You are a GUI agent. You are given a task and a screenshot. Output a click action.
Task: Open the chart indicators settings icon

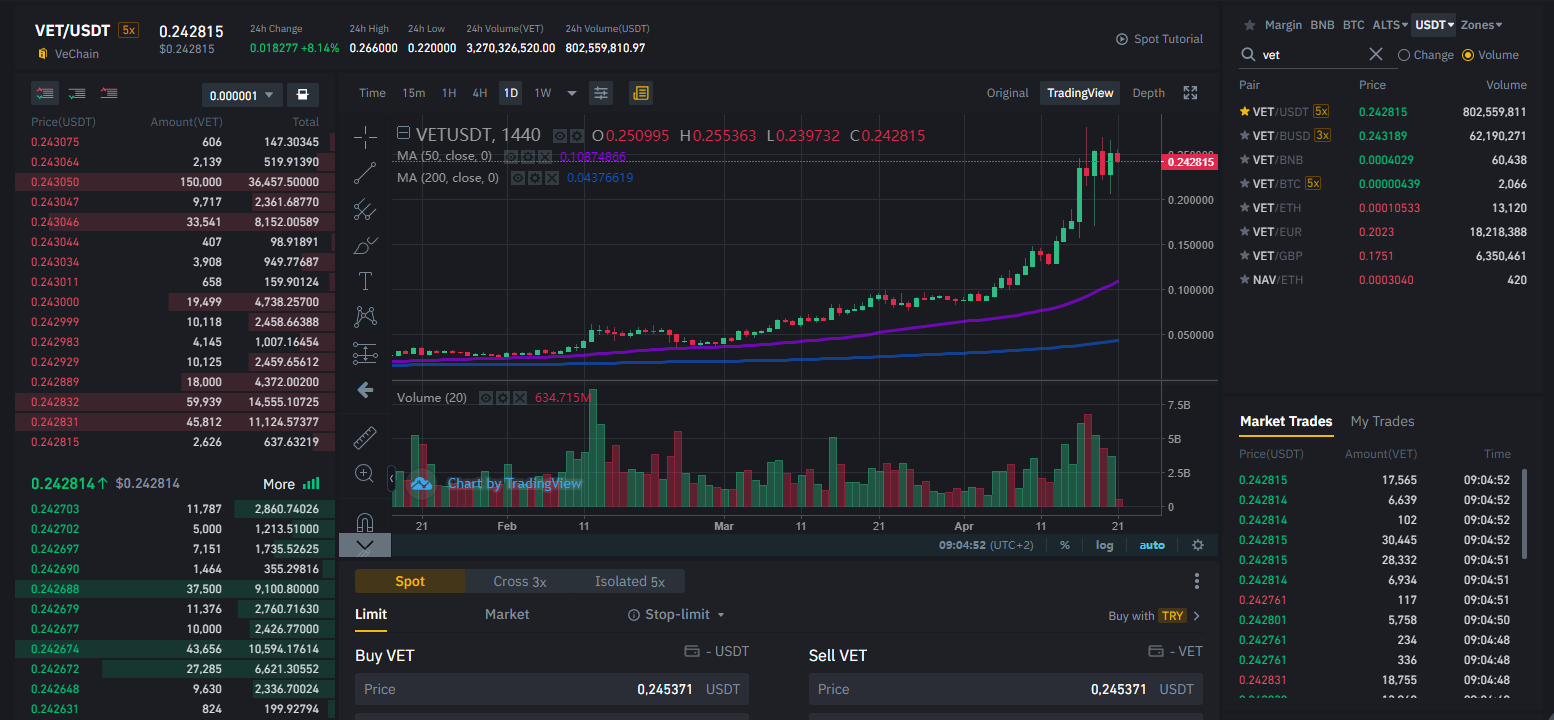pyautogui.click(x=601, y=93)
